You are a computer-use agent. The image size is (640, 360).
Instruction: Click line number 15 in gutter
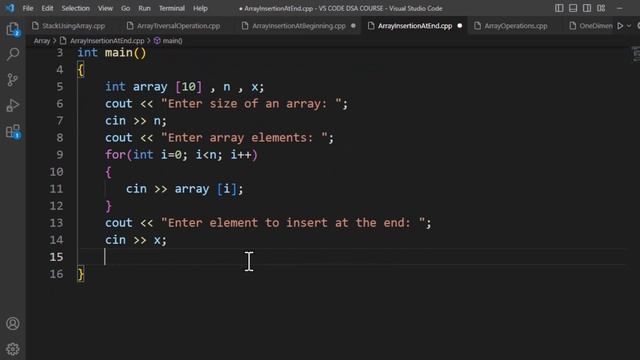click(x=56, y=257)
